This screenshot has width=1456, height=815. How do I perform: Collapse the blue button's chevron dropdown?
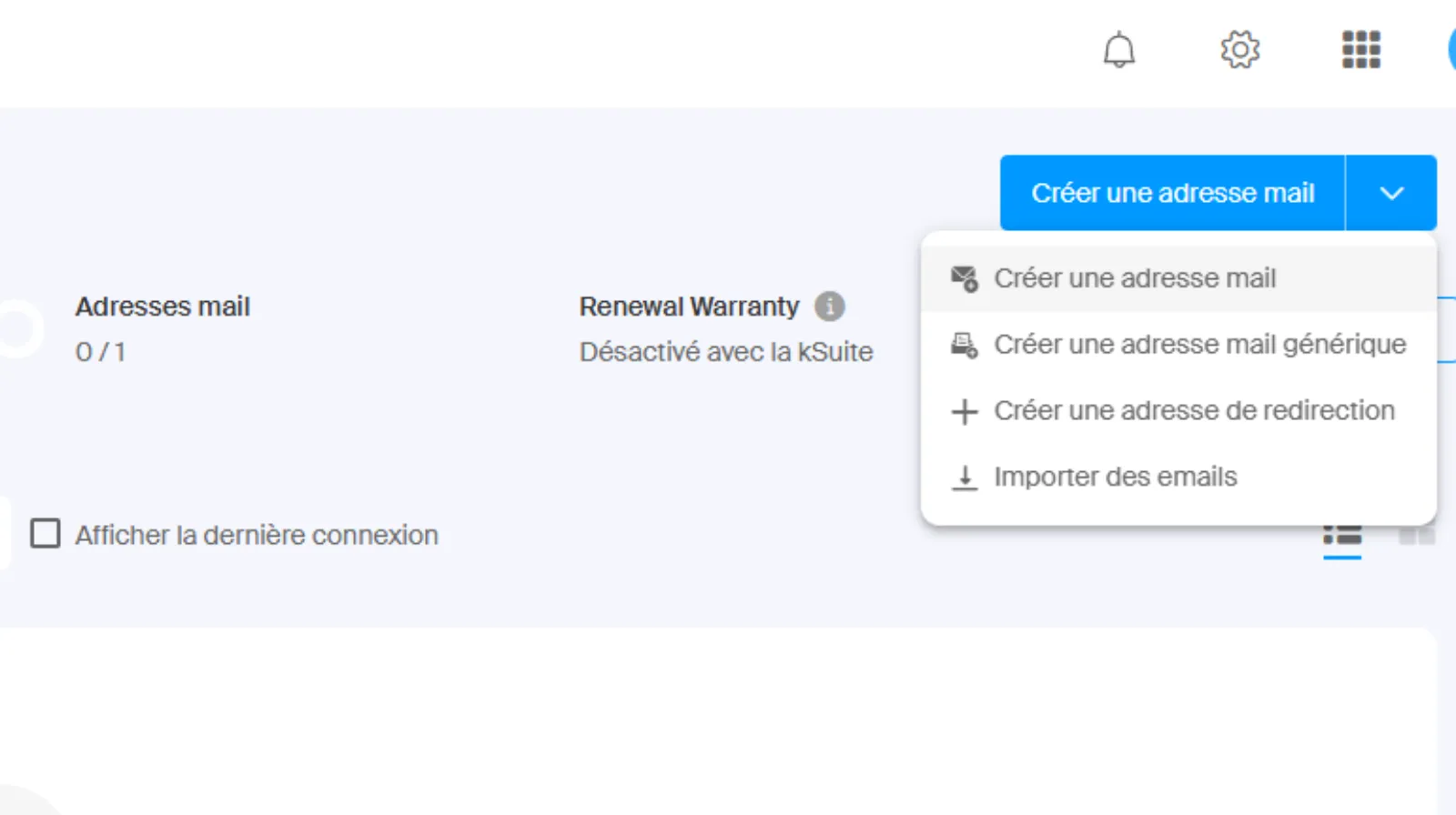tap(1390, 193)
